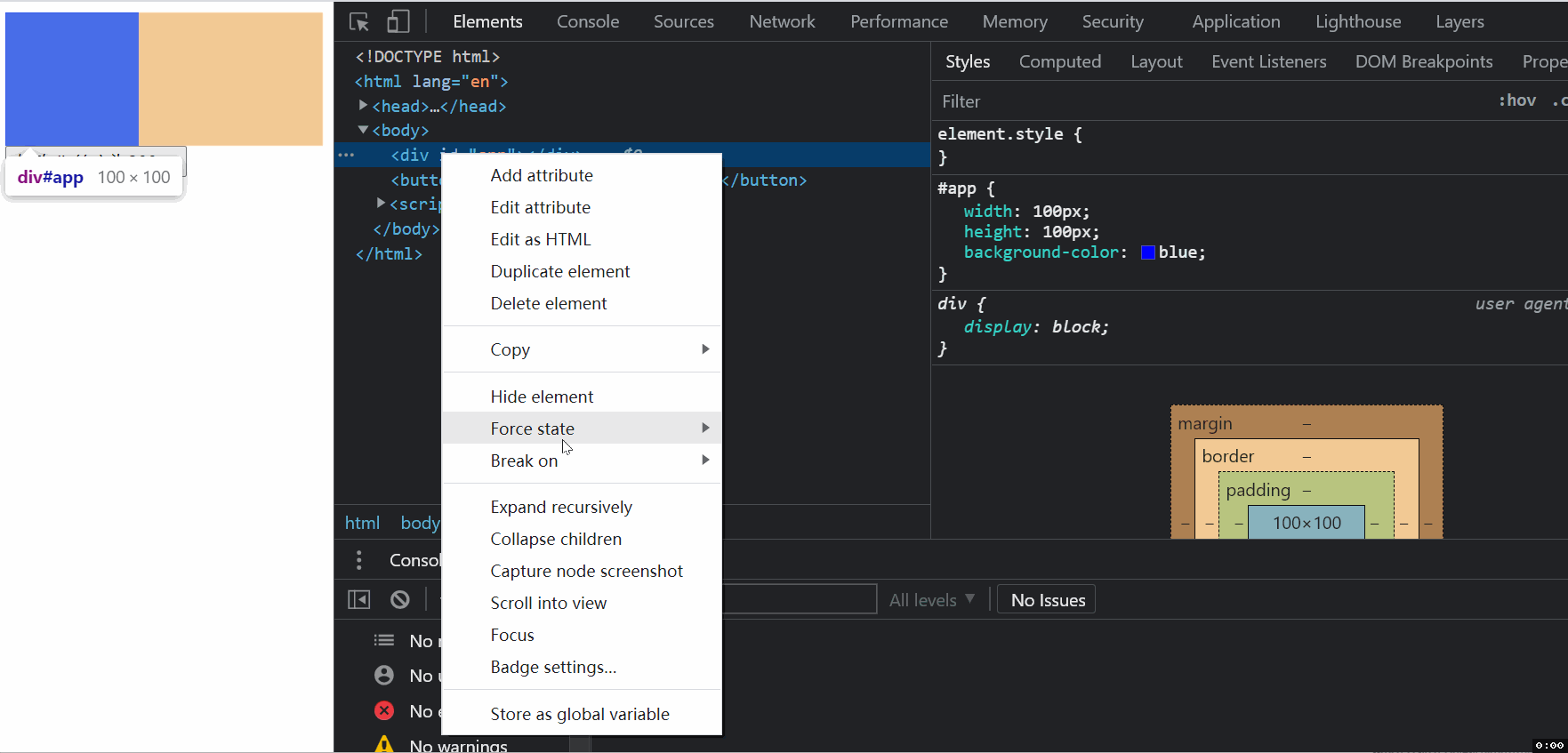This screenshot has width=1568, height=753.
Task: Open the Copy submenu arrow
Action: pos(705,348)
